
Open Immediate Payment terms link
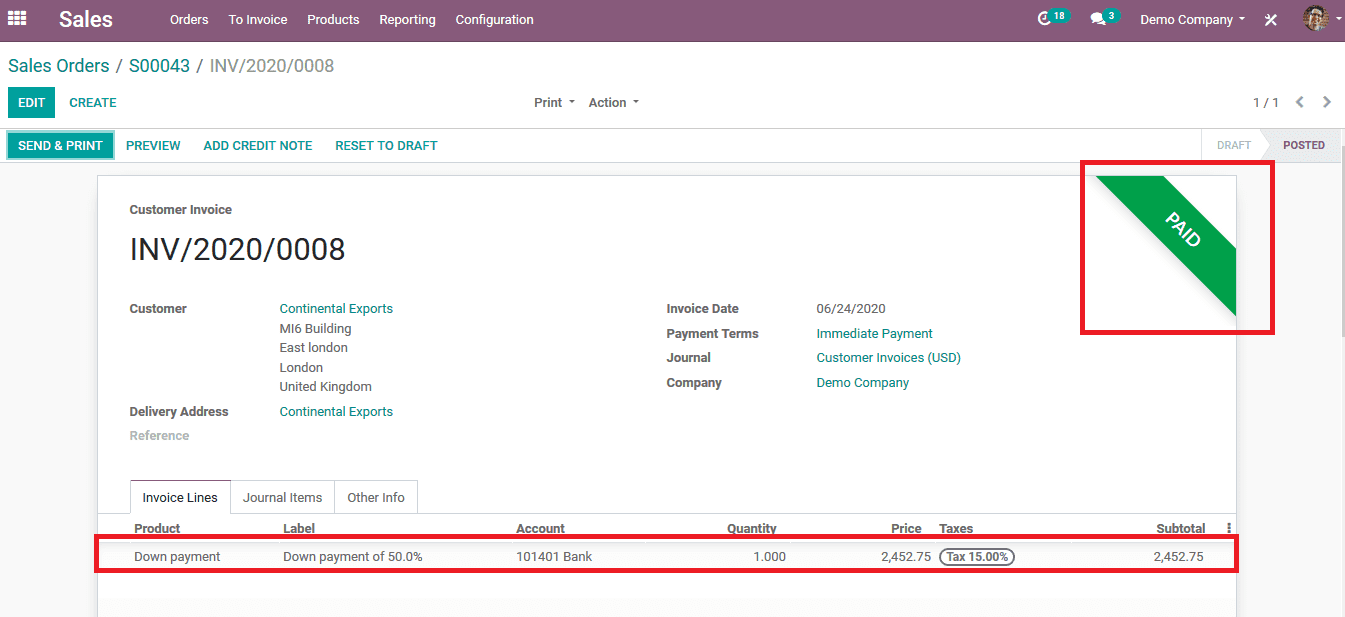pyautogui.click(x=874, y=334)
